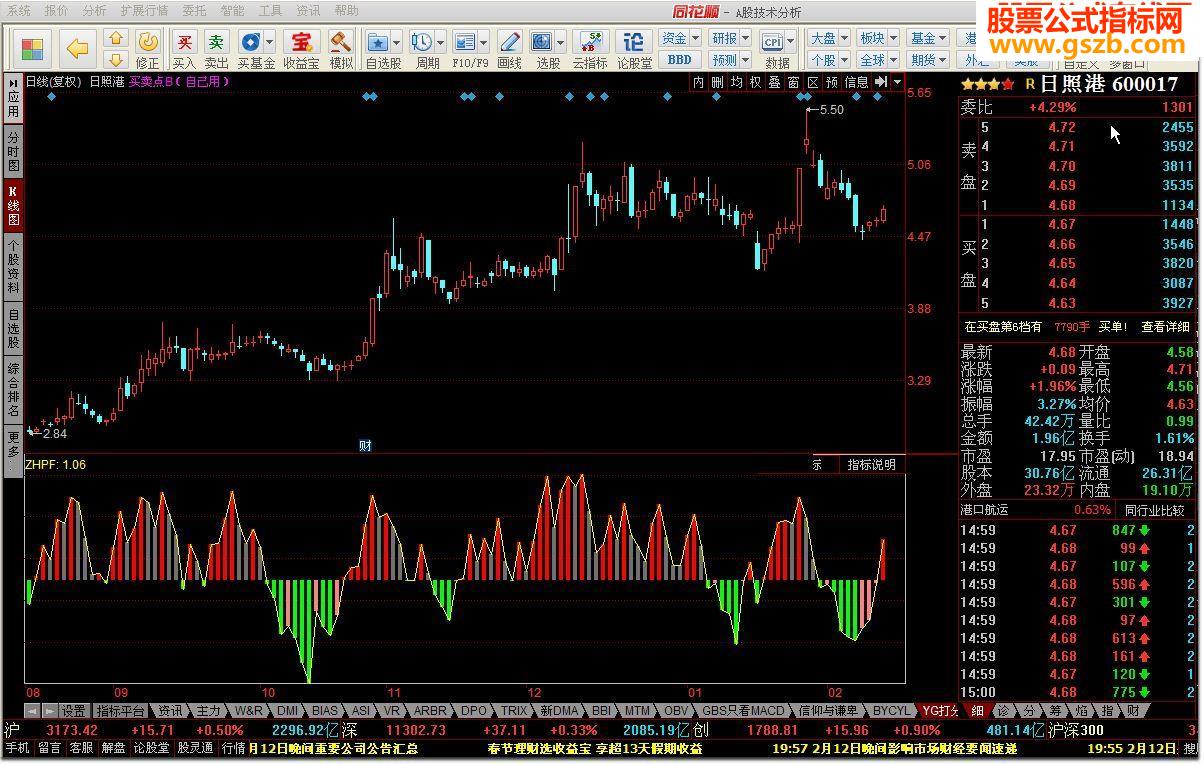
Task: Toggle the 删 chart option
Action: coord(717,82)
